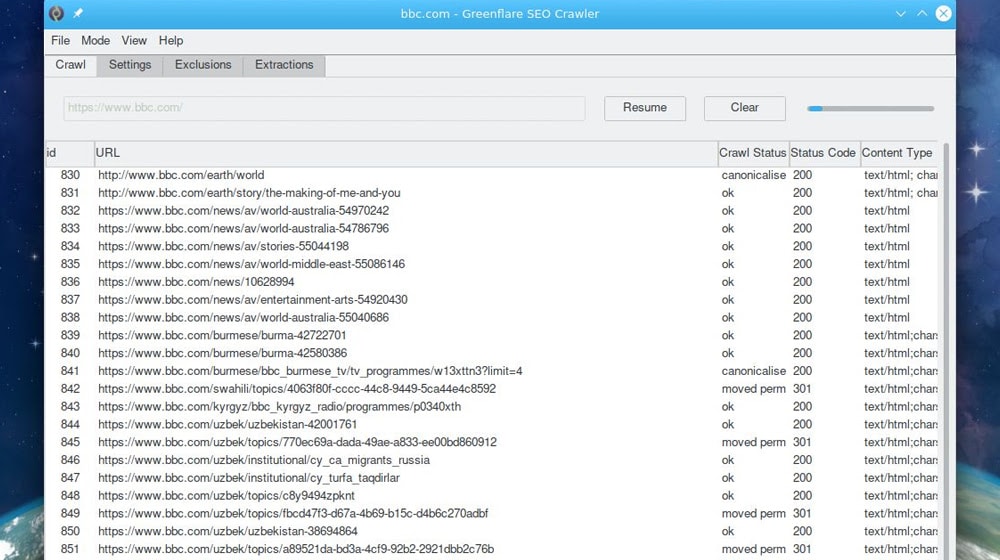Image resolution: width=1000 pixels, height=560 pixels.
Task: Select URL http://www.bbc.com/earth/world
Action: (181, 175)
